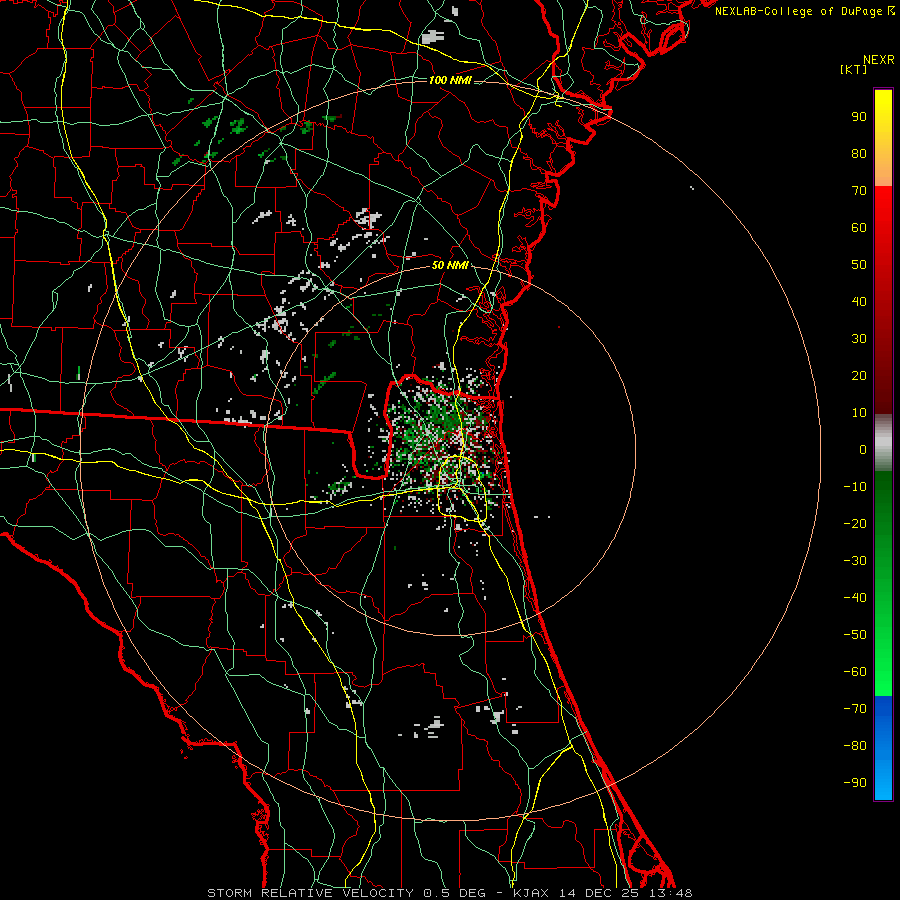Click the -80 value on the velocity scale
Viewport: 900px width, 900px height.
855,746
